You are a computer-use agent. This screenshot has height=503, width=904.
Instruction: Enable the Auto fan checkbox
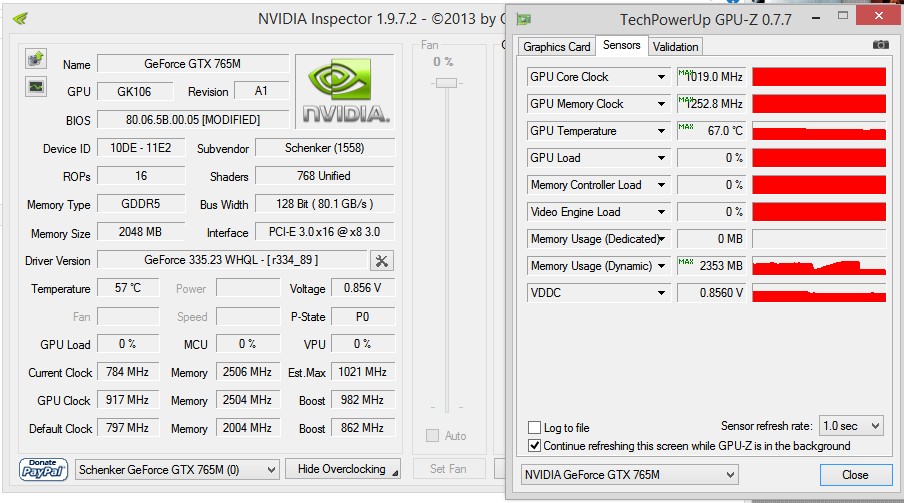click(x=432, y=436)
